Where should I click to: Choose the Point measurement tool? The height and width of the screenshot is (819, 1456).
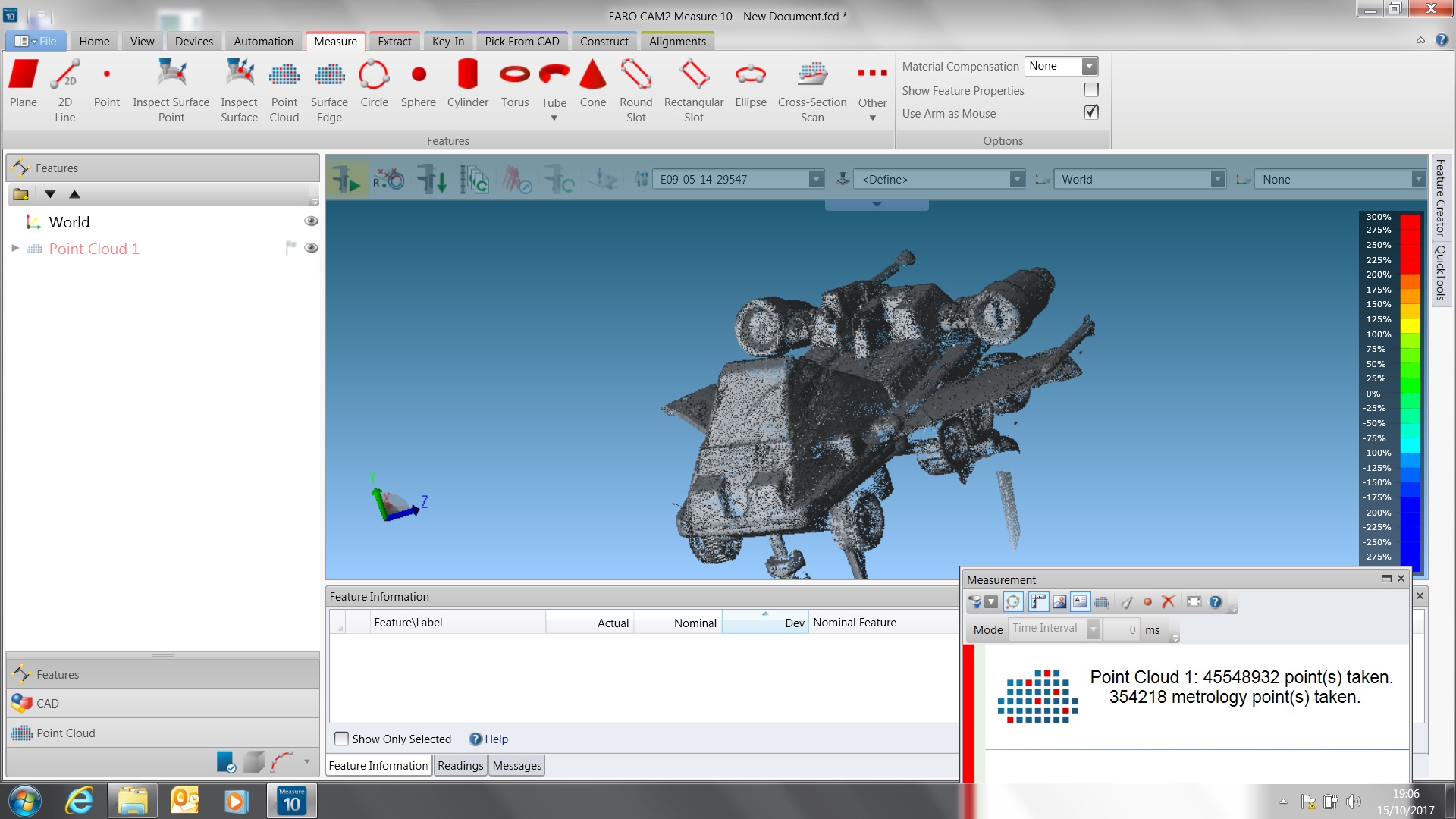coord(107,83)
